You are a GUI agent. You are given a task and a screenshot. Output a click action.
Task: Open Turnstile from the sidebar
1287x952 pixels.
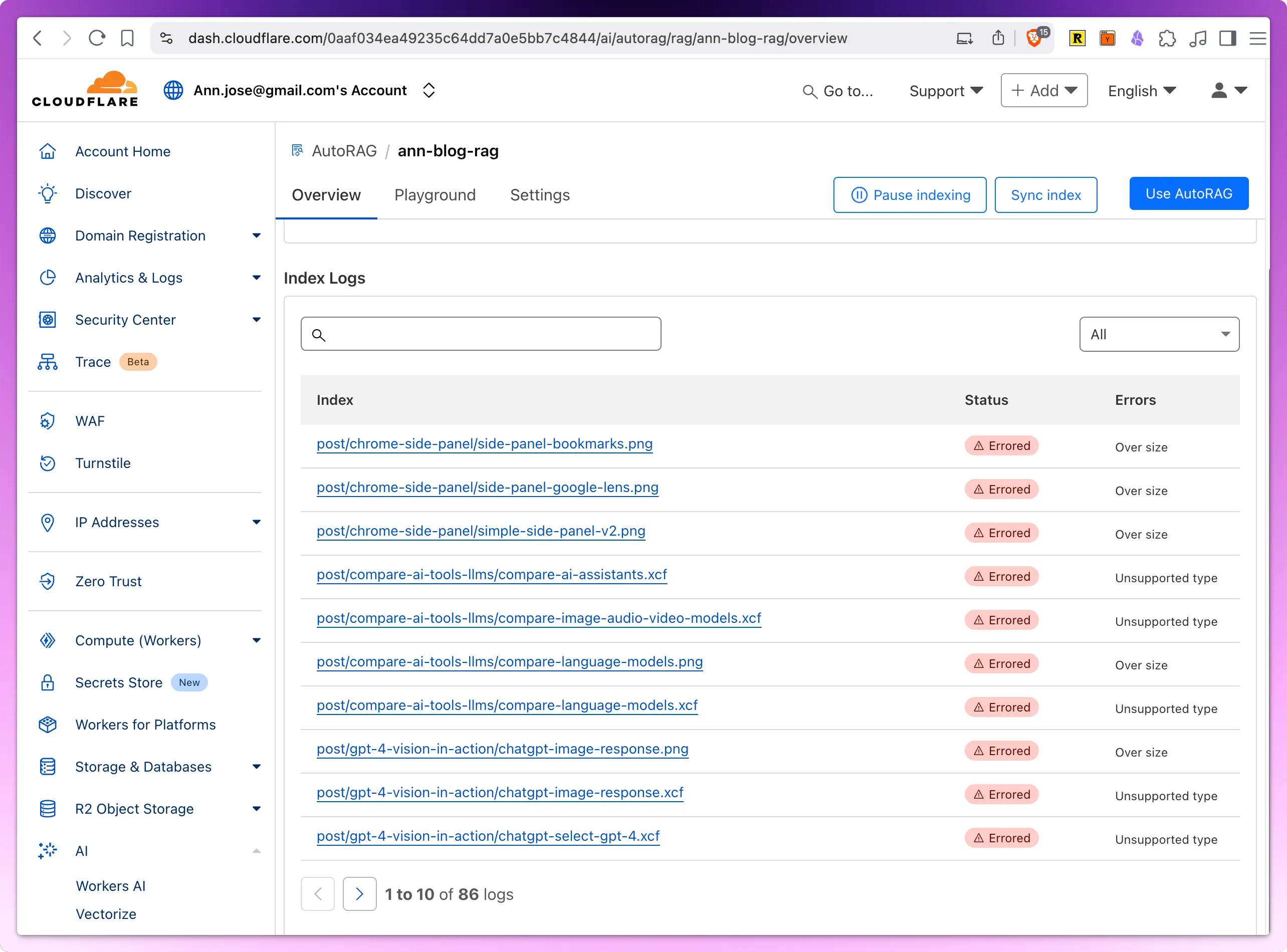(x=103, y=463)
